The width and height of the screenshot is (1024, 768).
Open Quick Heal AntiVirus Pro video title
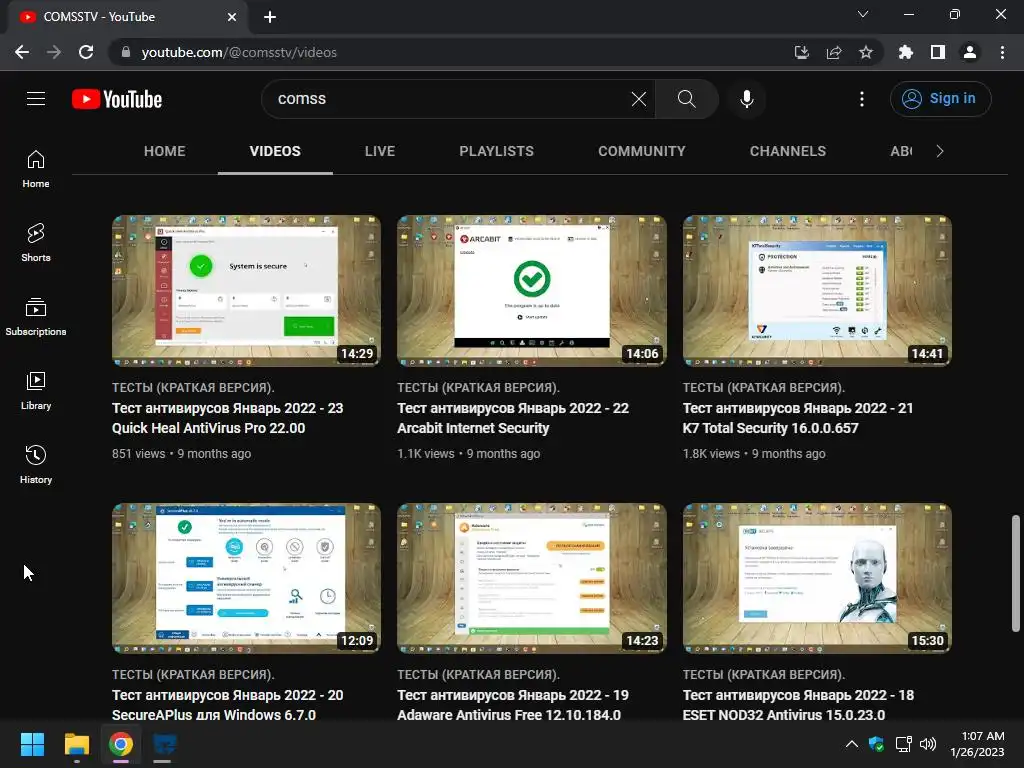(x=228, y=418)
